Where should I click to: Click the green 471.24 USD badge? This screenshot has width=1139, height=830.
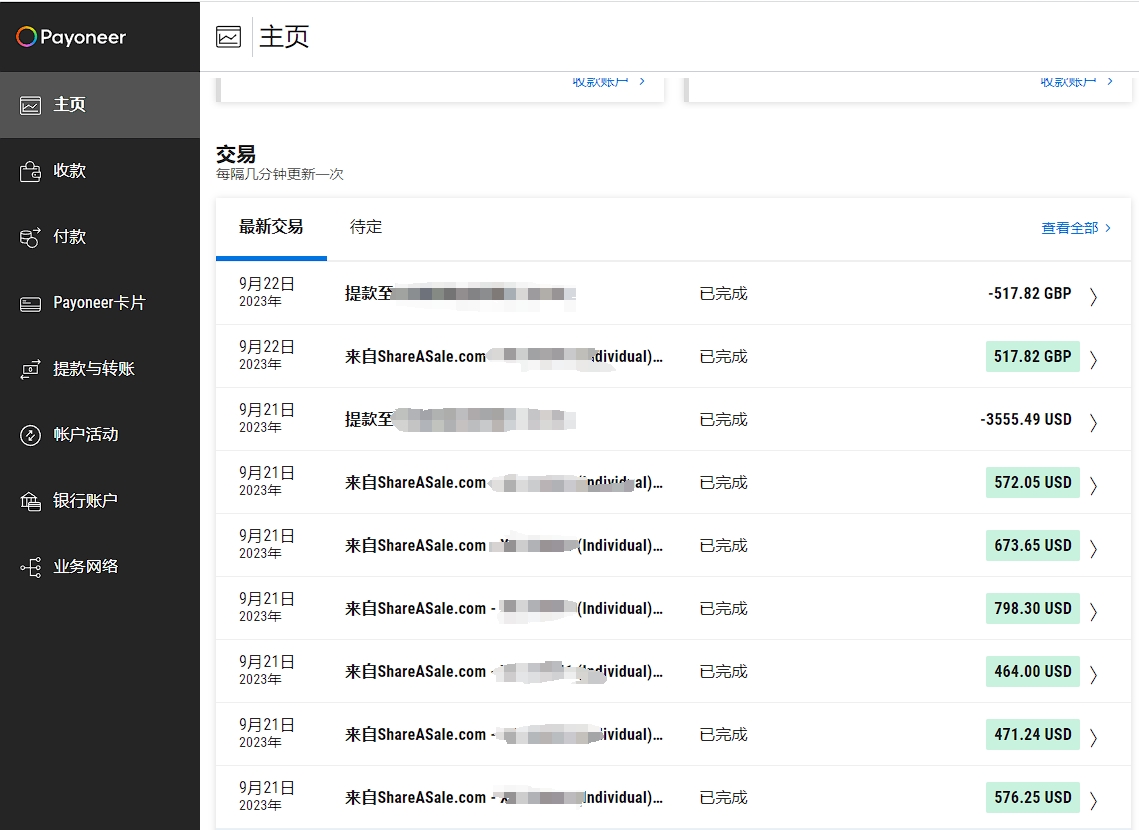[1032, 734]
